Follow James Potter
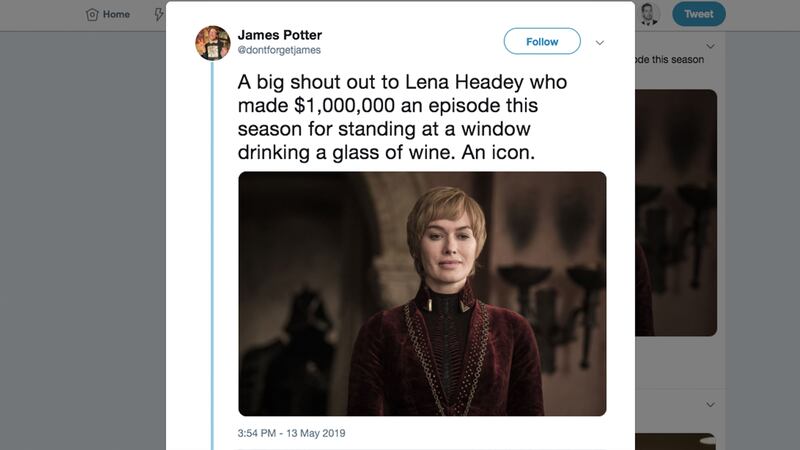 click(x=542, y=42)
